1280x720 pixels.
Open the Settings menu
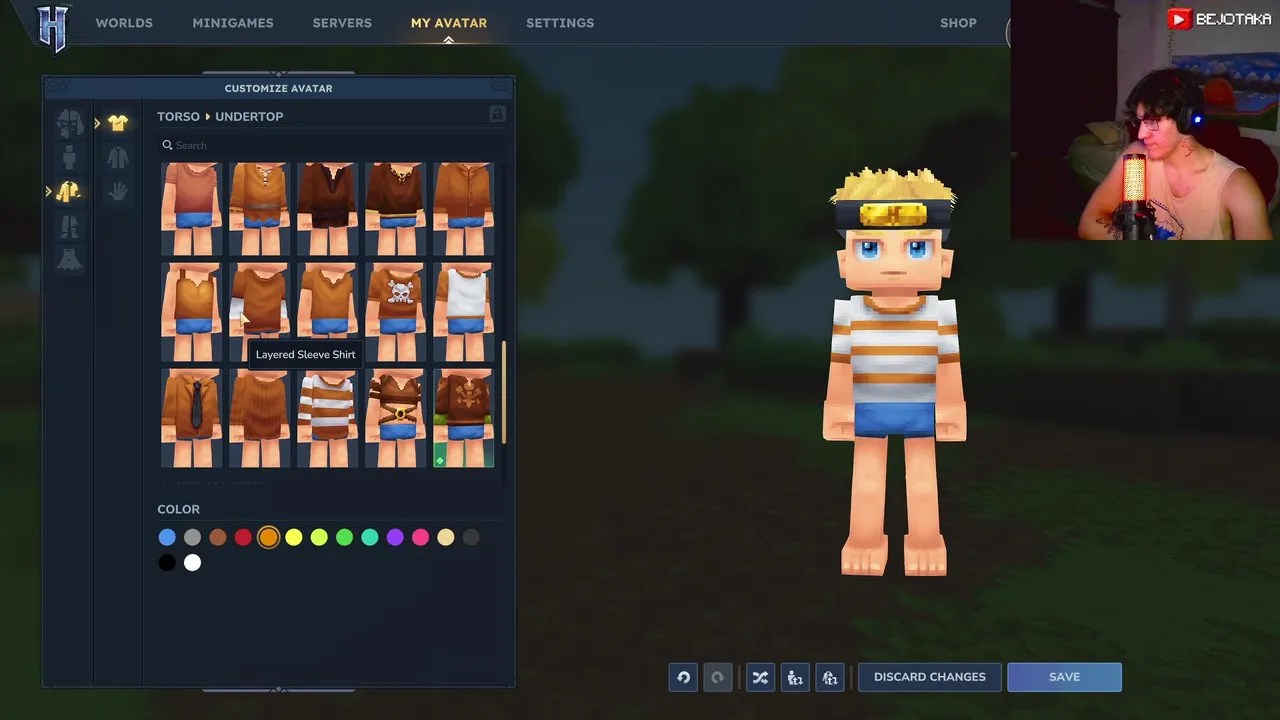560,22
